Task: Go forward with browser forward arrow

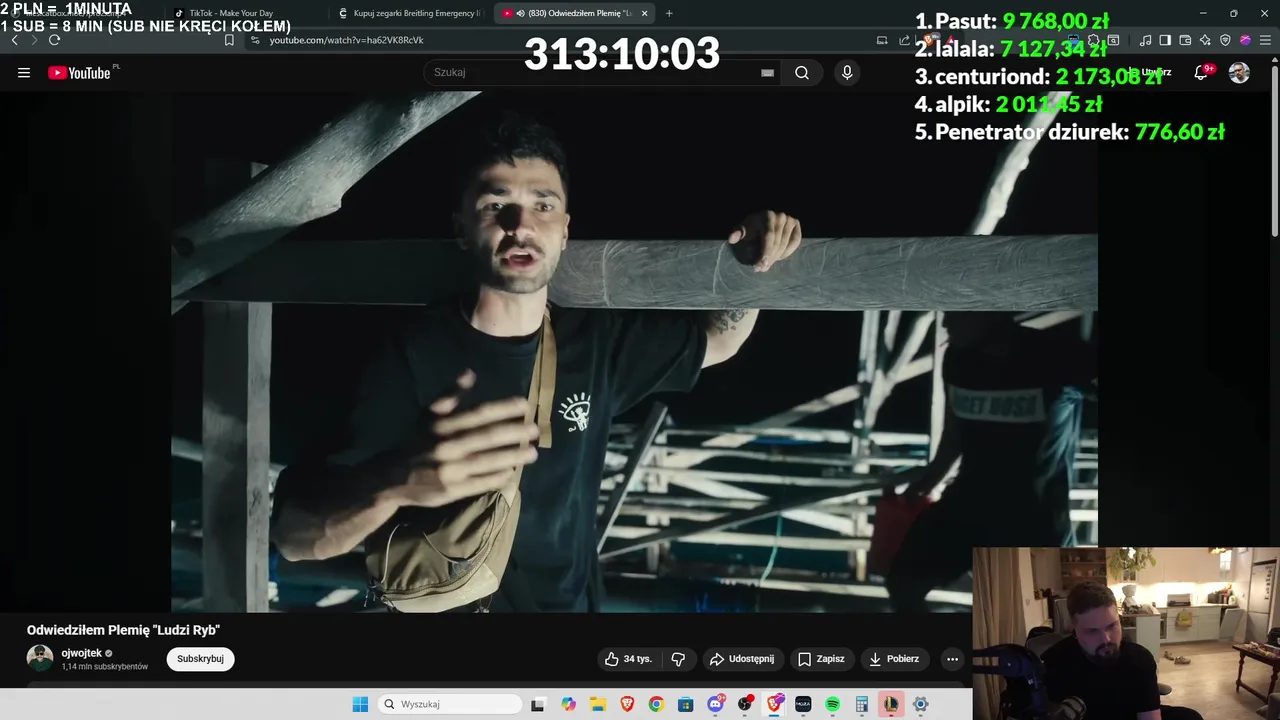Action: (34, 40)
